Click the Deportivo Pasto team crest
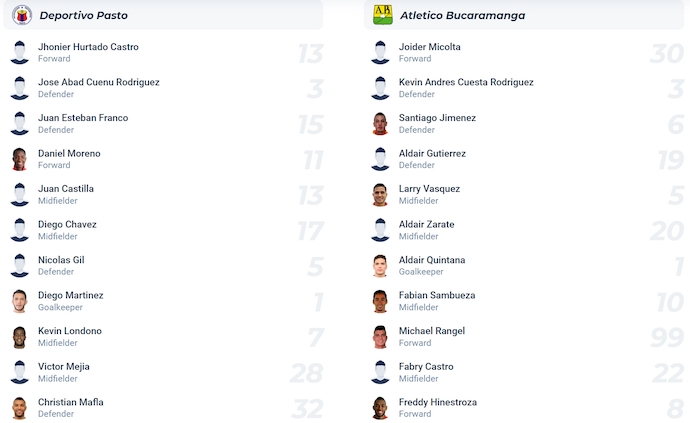 click(x=20, y=15)
